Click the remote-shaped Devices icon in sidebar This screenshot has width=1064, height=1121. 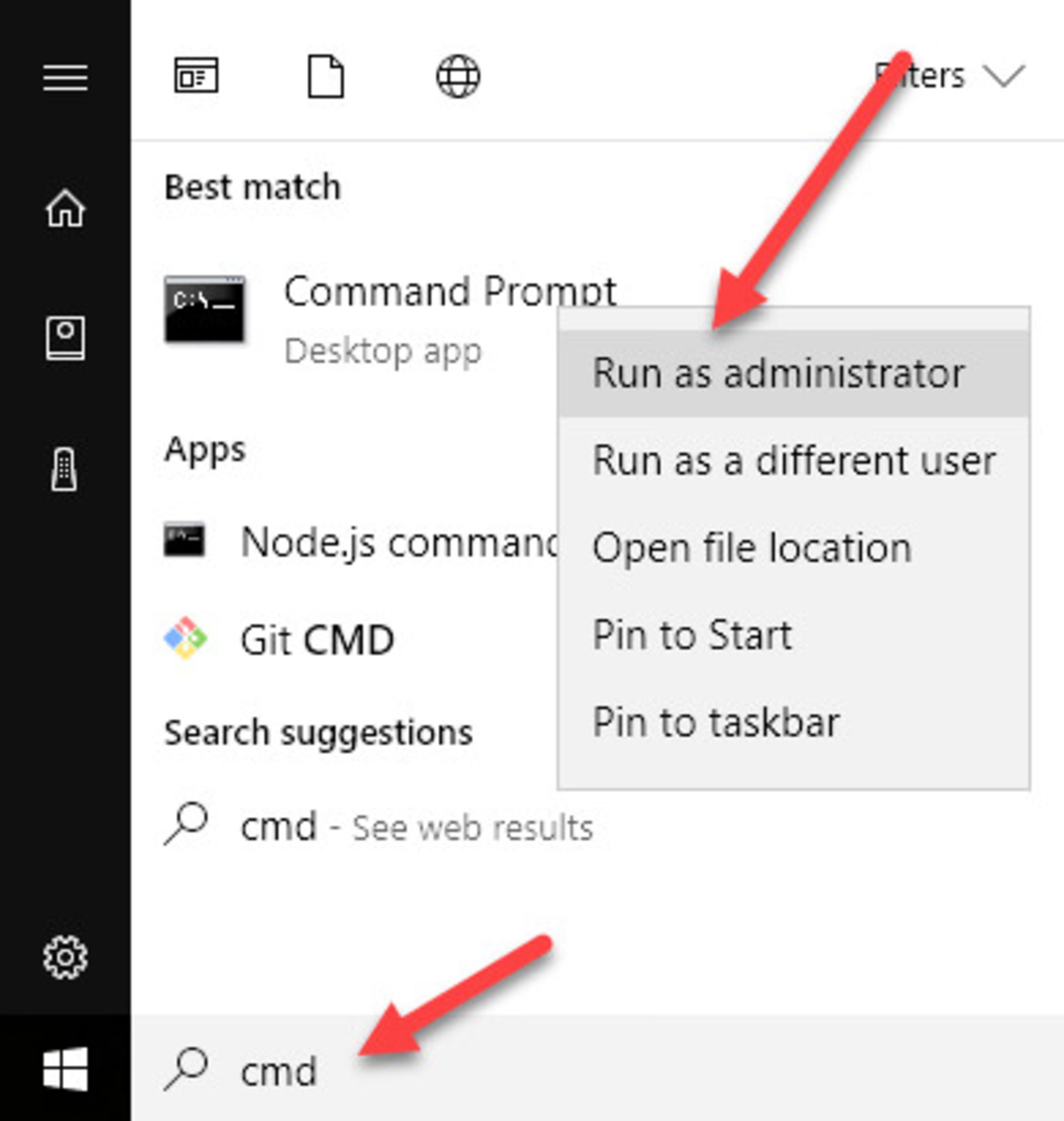(x=65, y=469)
